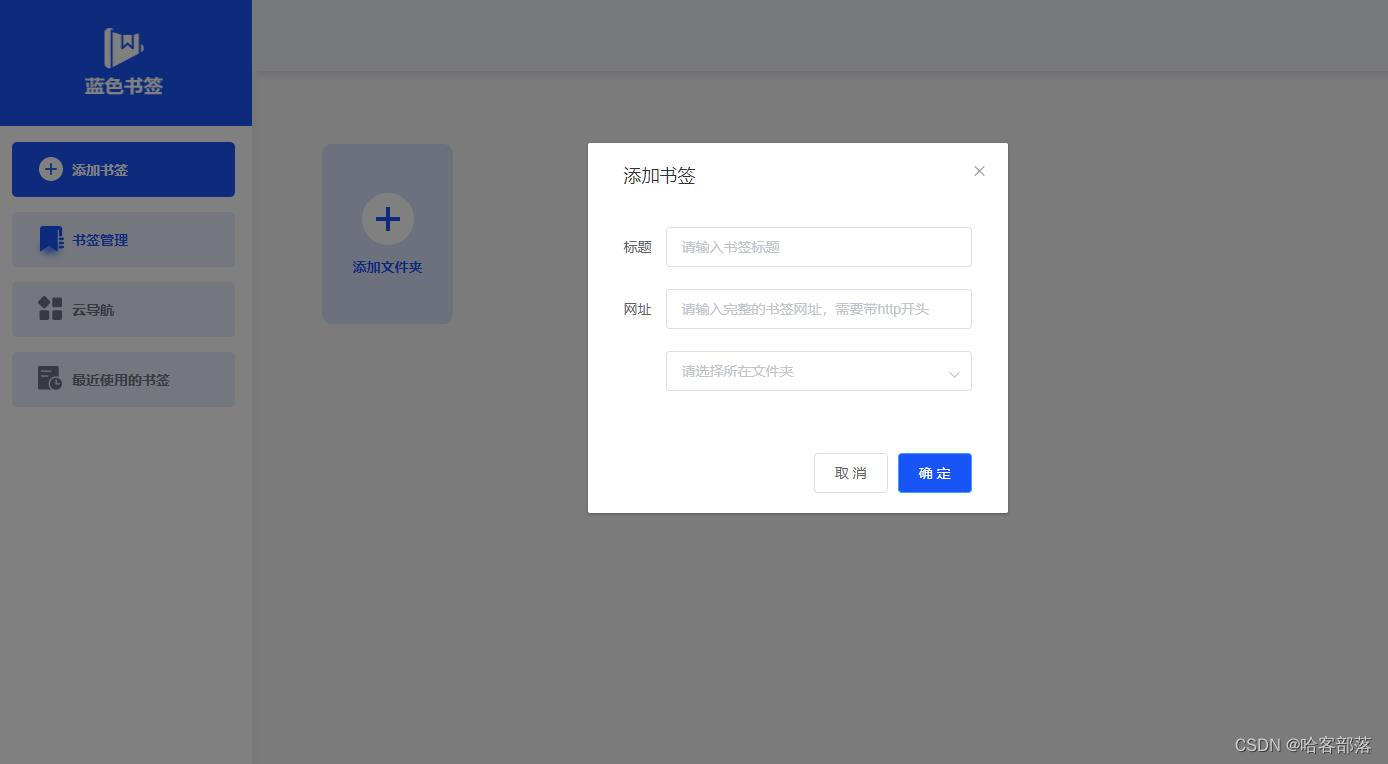Click the bookmark icon beside 书签管理

pos(51,239)
